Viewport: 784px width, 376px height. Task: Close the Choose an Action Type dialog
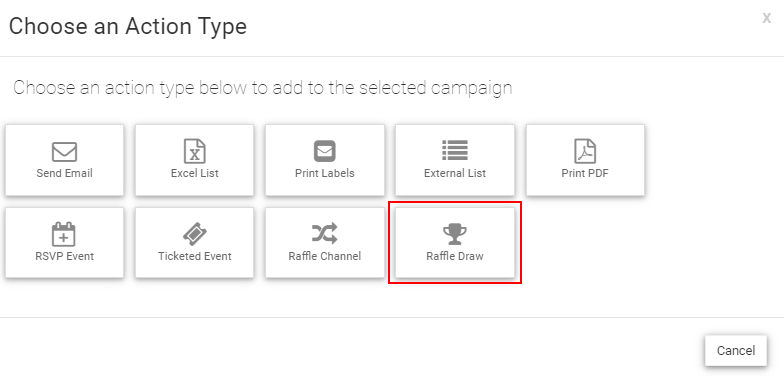(x=766, y=18)
